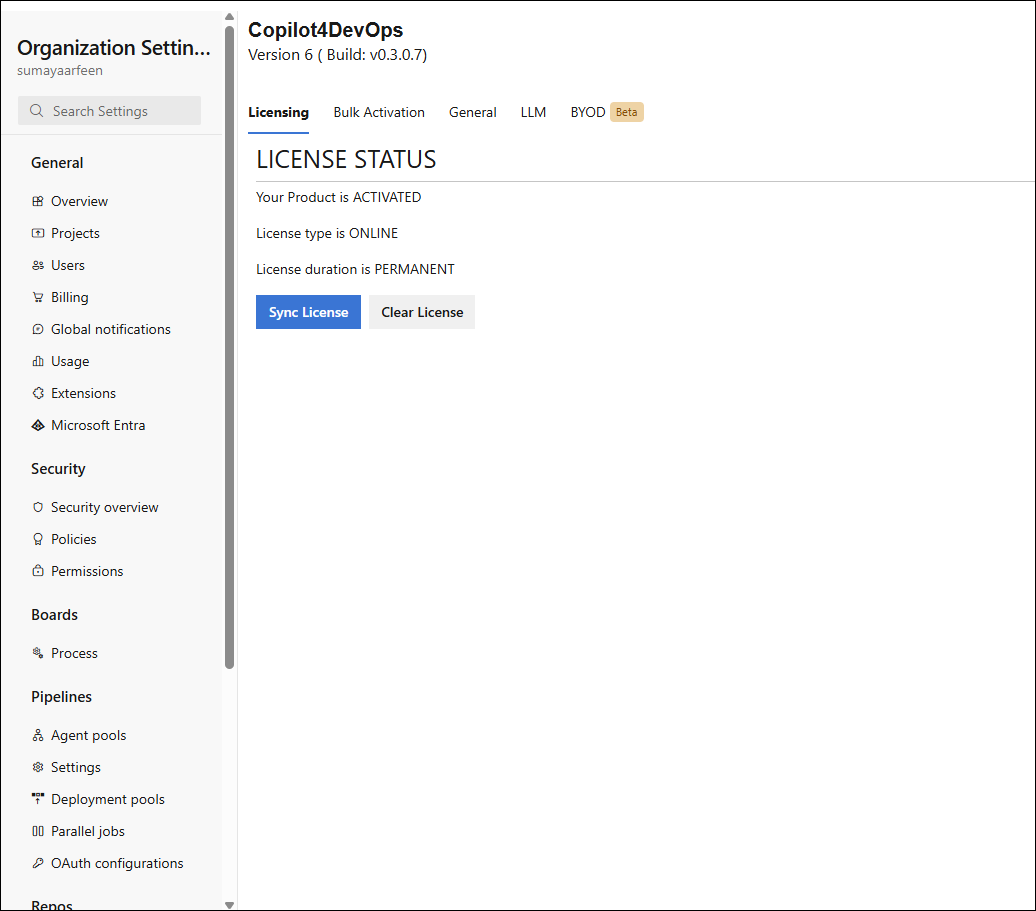Click the Process gears icon
This screenshot has width=1036, height=911.
pyautogui.click(x=38, y=653)
